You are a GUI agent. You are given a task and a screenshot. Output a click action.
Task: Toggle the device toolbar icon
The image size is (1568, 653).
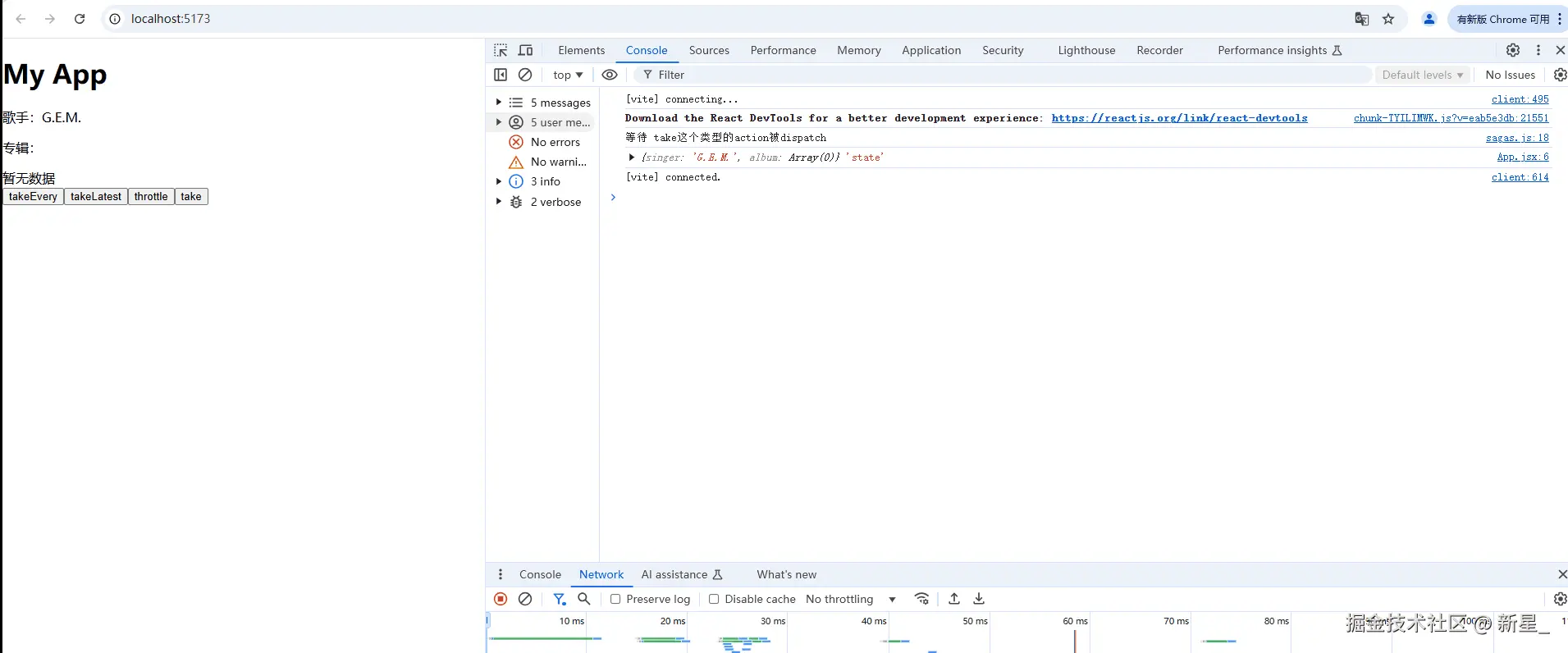(x=526, y=50)
